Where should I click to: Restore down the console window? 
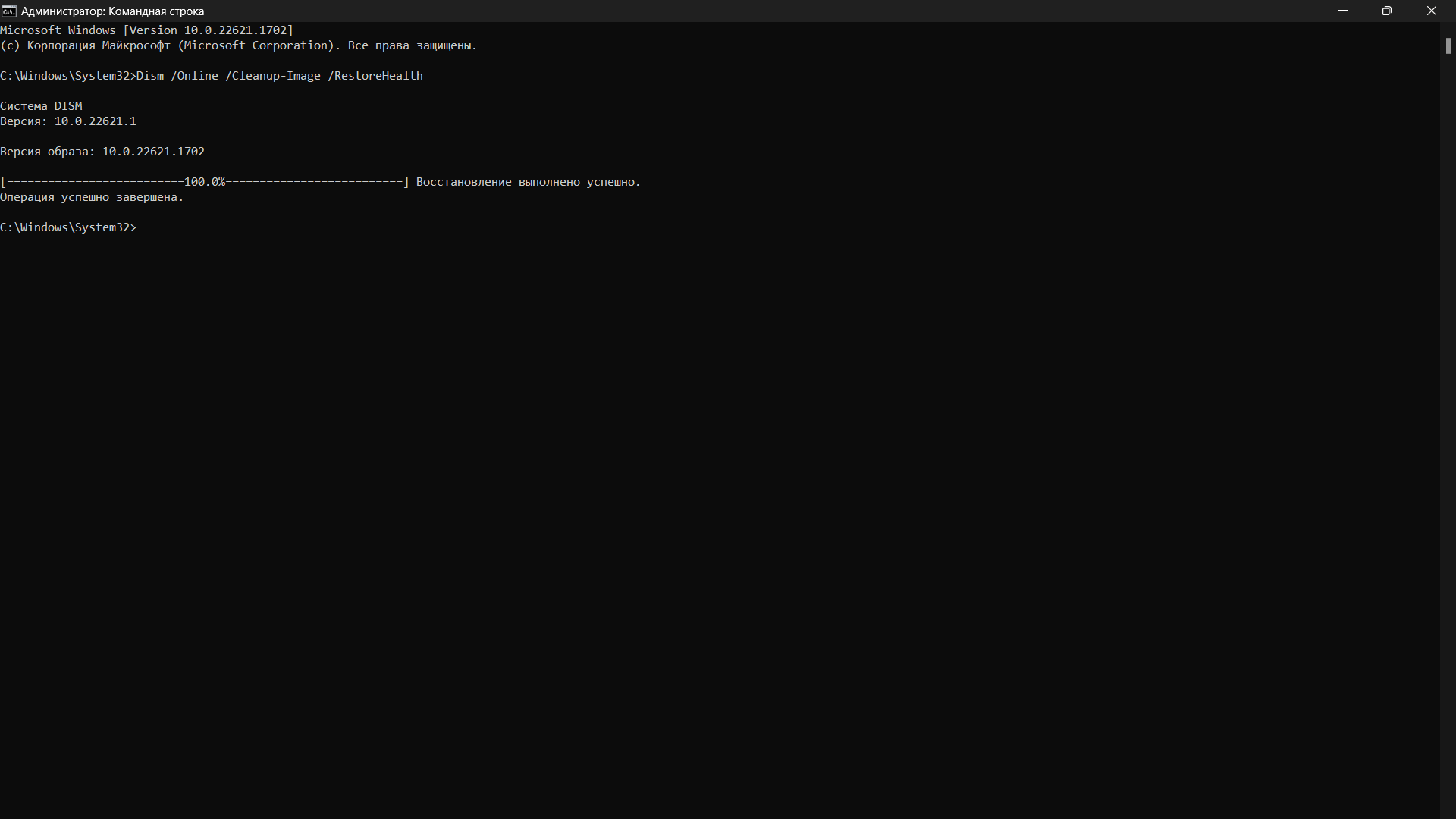pyautogui.click(x=1387, y=11)
